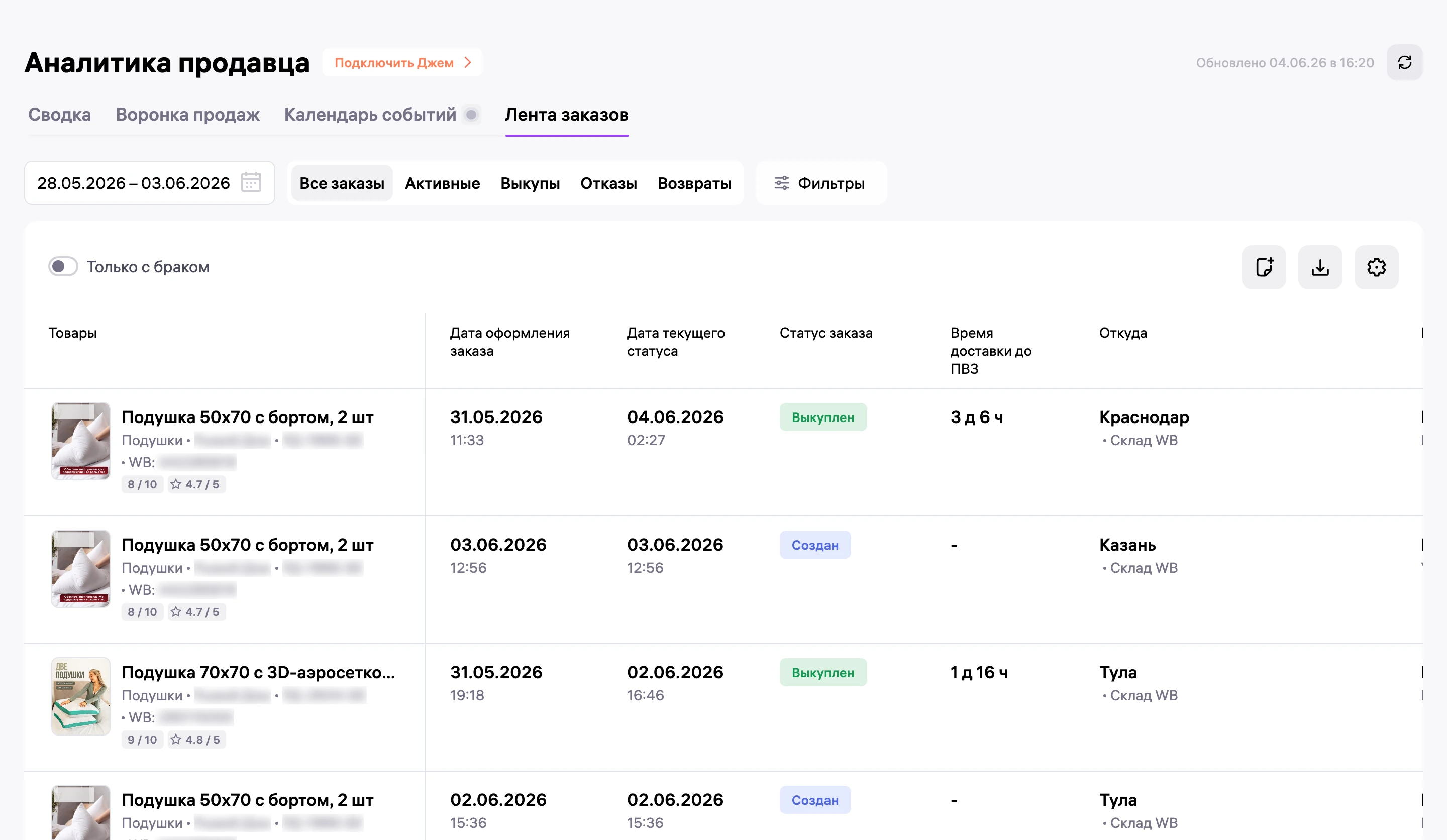This screenshot has width=1447, height=840.
Task: Click the Товары column header
Action: click(x=72, y=333)
